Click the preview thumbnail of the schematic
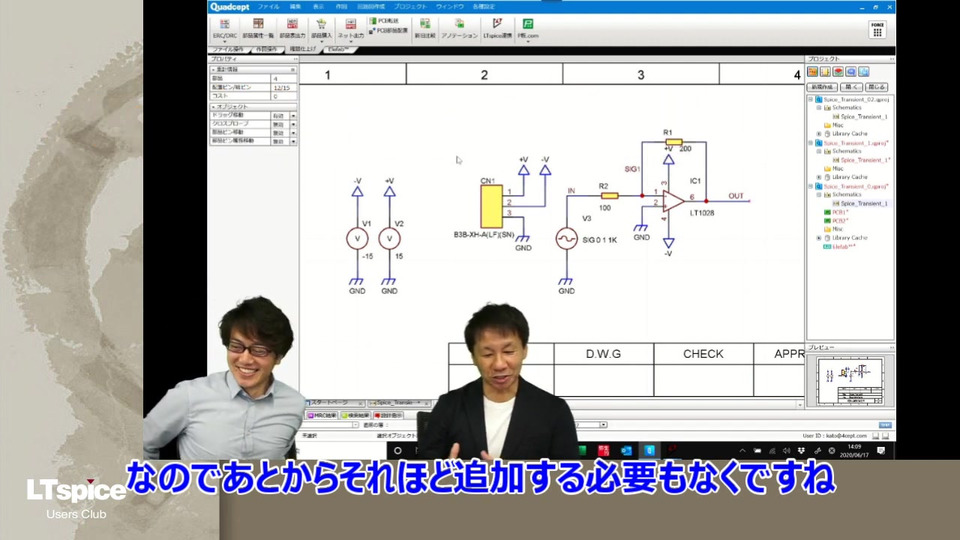The image size is (960, 540). click(x=850, y=380)
